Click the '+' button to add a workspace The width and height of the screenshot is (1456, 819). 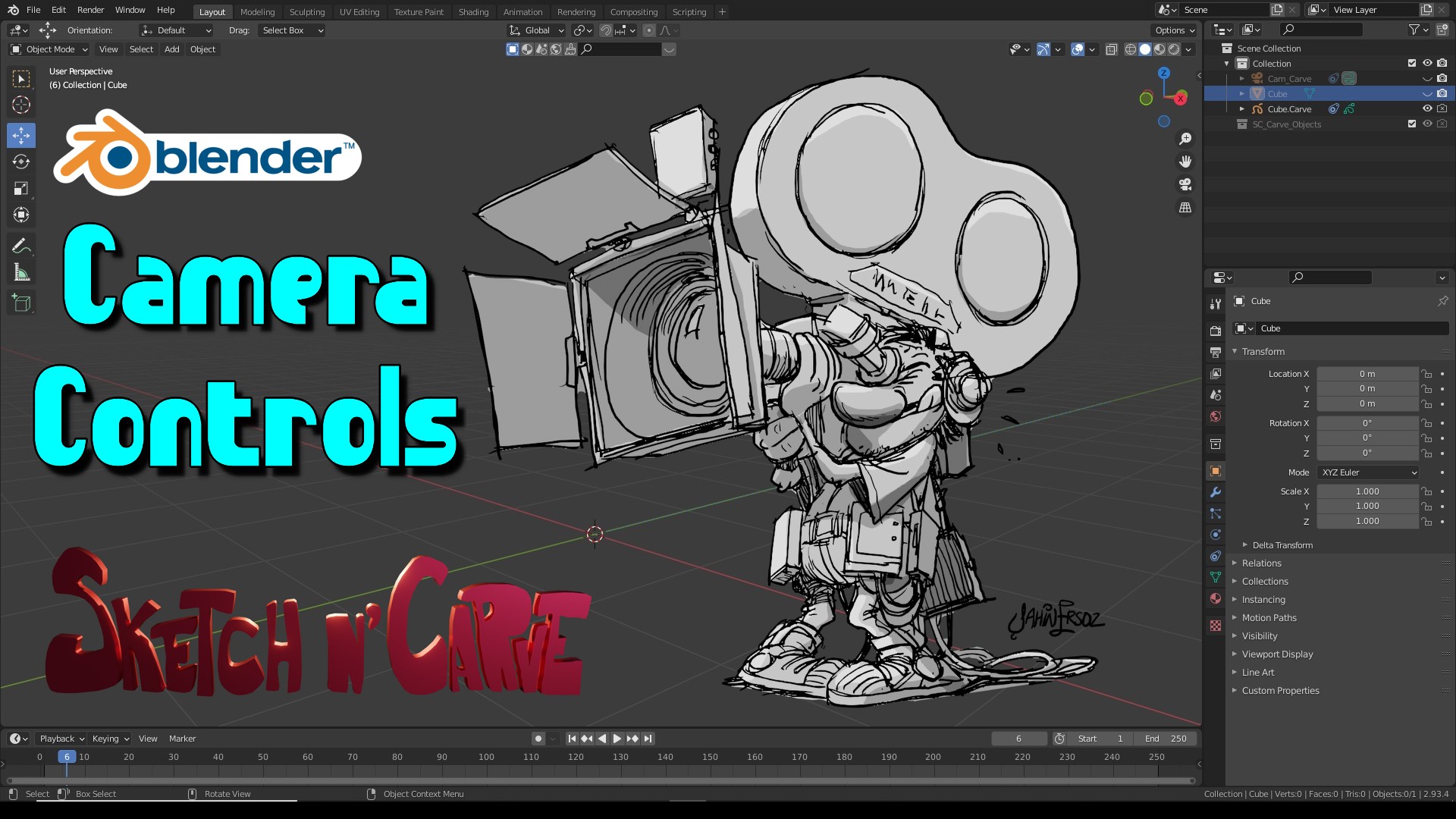click(721, 11)
